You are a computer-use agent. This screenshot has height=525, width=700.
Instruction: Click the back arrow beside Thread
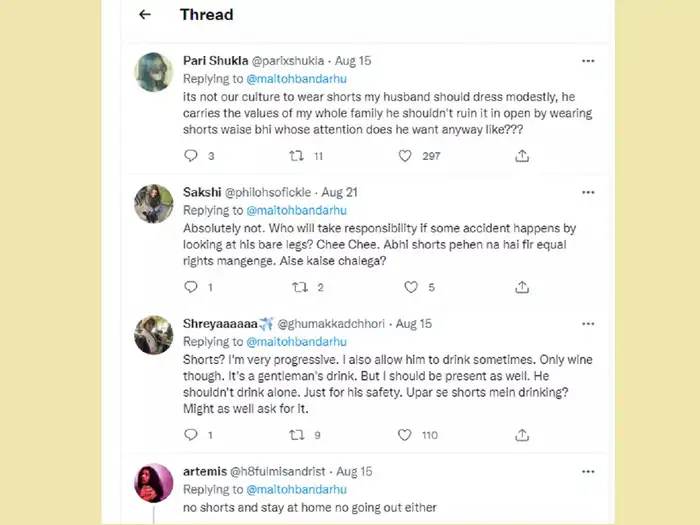pos(145,15)
